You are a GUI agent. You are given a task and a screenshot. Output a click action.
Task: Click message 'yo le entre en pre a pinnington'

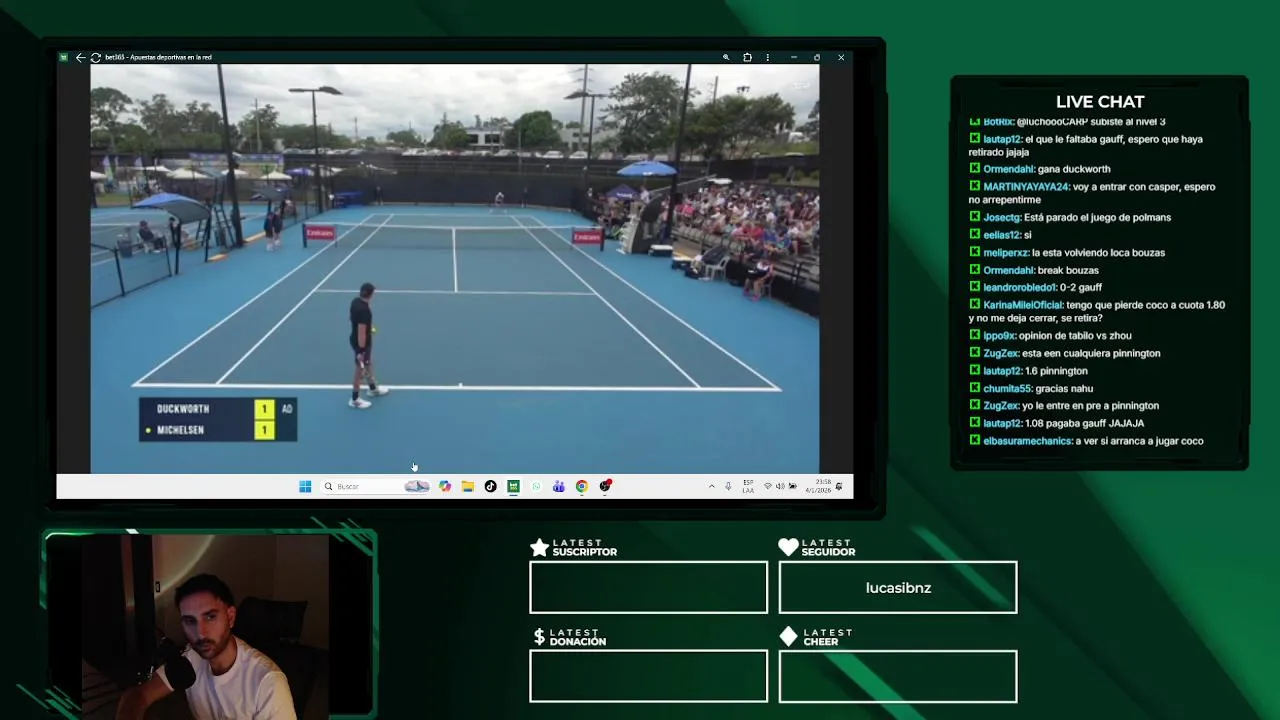coord(1090,406)
